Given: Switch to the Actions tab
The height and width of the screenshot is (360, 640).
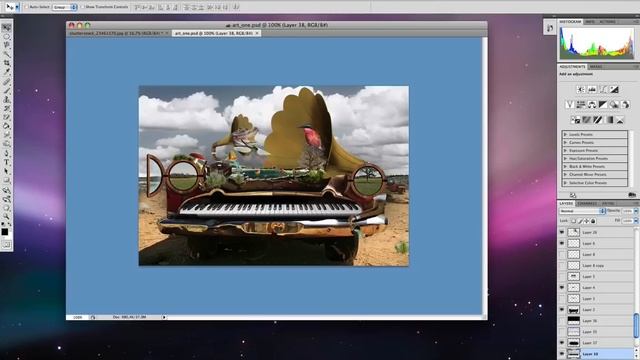Looking at the screenshot, I should 607,22.
